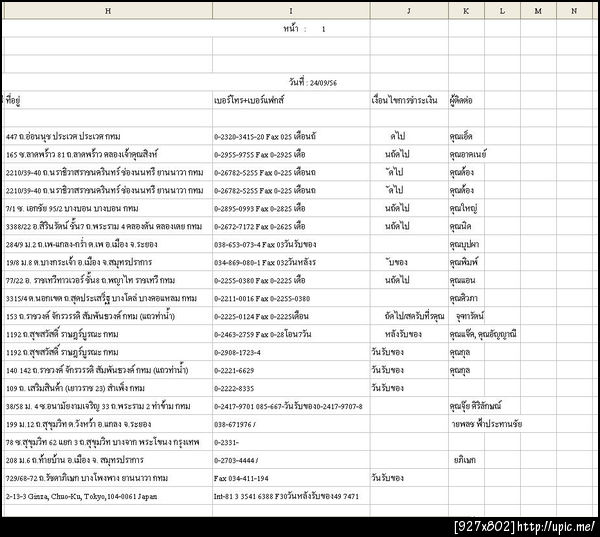Click phone cell starting '0-2955-9755'

[x=291, y=154]
